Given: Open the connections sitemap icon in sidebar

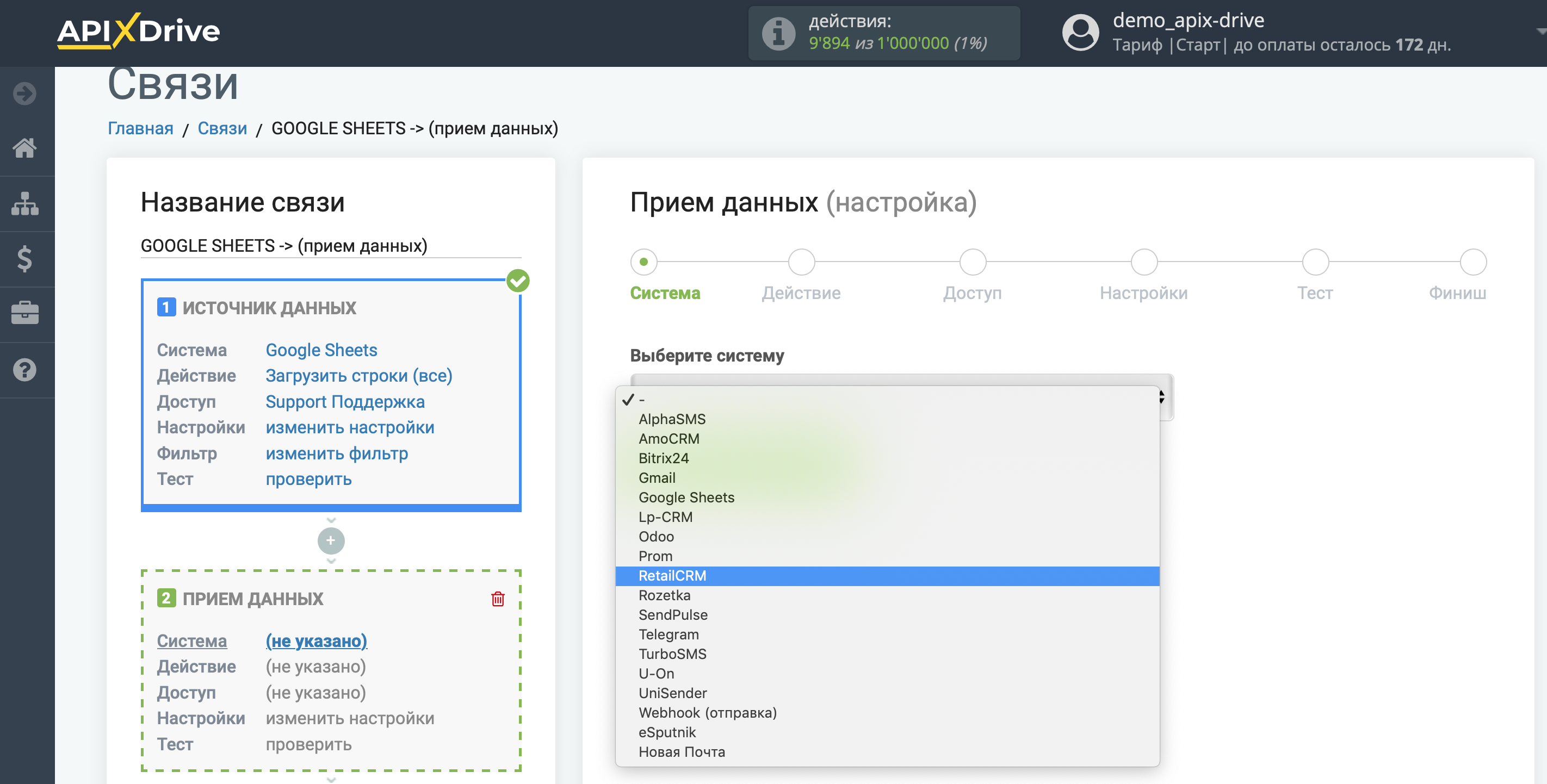Looking at the screenshot, I should [24, 203].
